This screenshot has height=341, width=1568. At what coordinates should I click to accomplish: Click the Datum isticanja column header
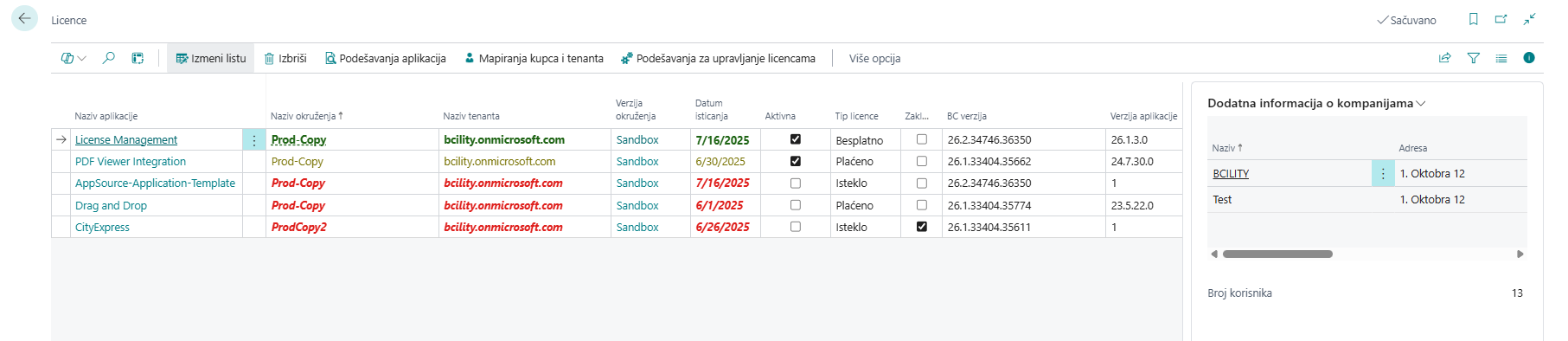[711, 109]
